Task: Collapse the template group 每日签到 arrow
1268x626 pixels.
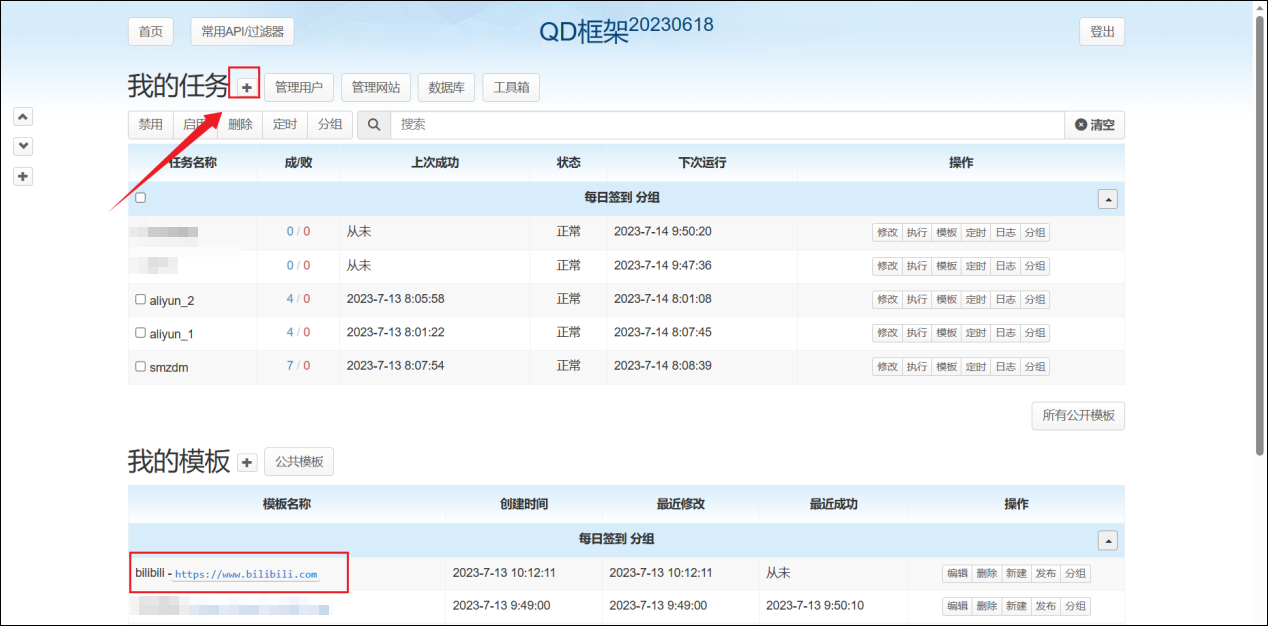Action: (x=1107, y=540)
